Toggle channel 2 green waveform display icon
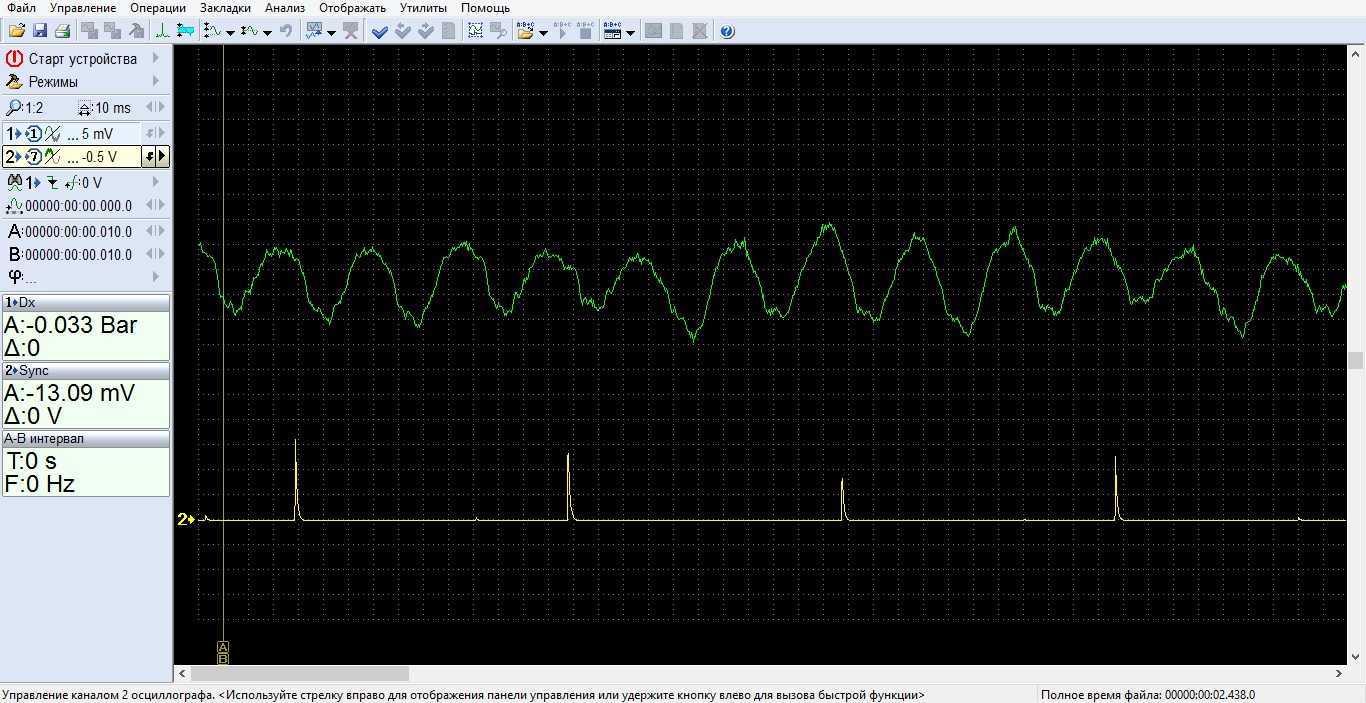The image size is (1366, 703). point(52,157)
